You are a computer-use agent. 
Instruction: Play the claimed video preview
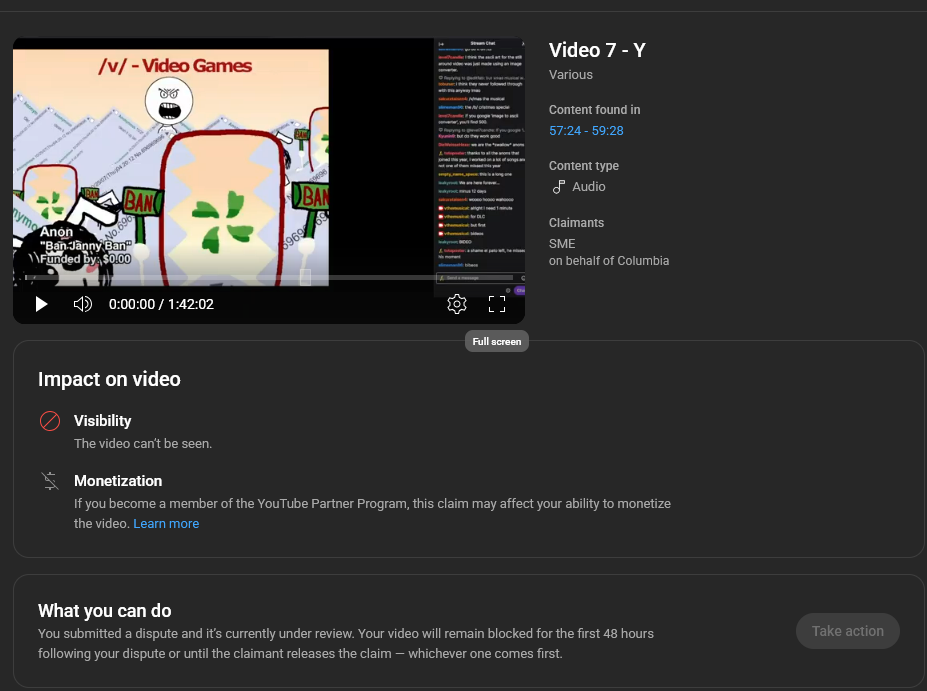[41, 304]
